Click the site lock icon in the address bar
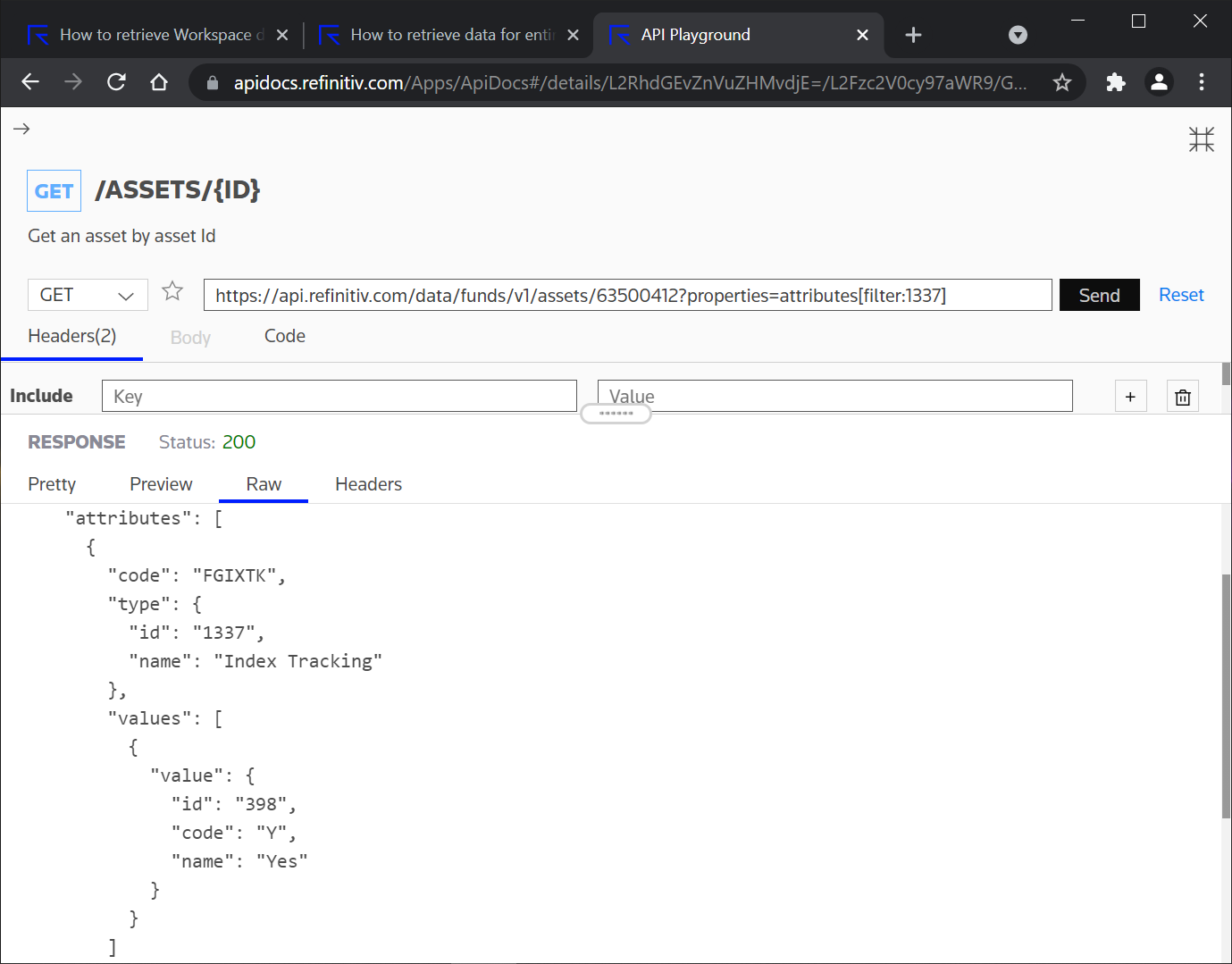 pos(213,83)
